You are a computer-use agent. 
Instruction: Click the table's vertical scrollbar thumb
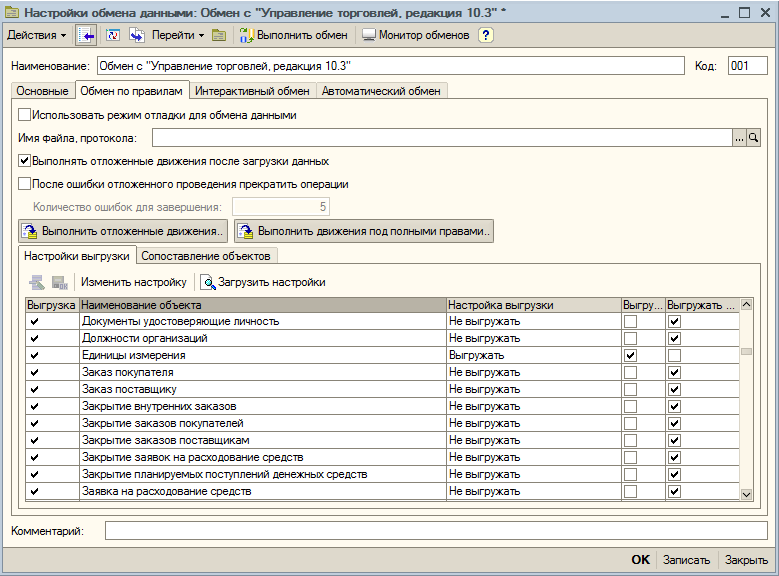pyautogui.click(x=746, y=351)
